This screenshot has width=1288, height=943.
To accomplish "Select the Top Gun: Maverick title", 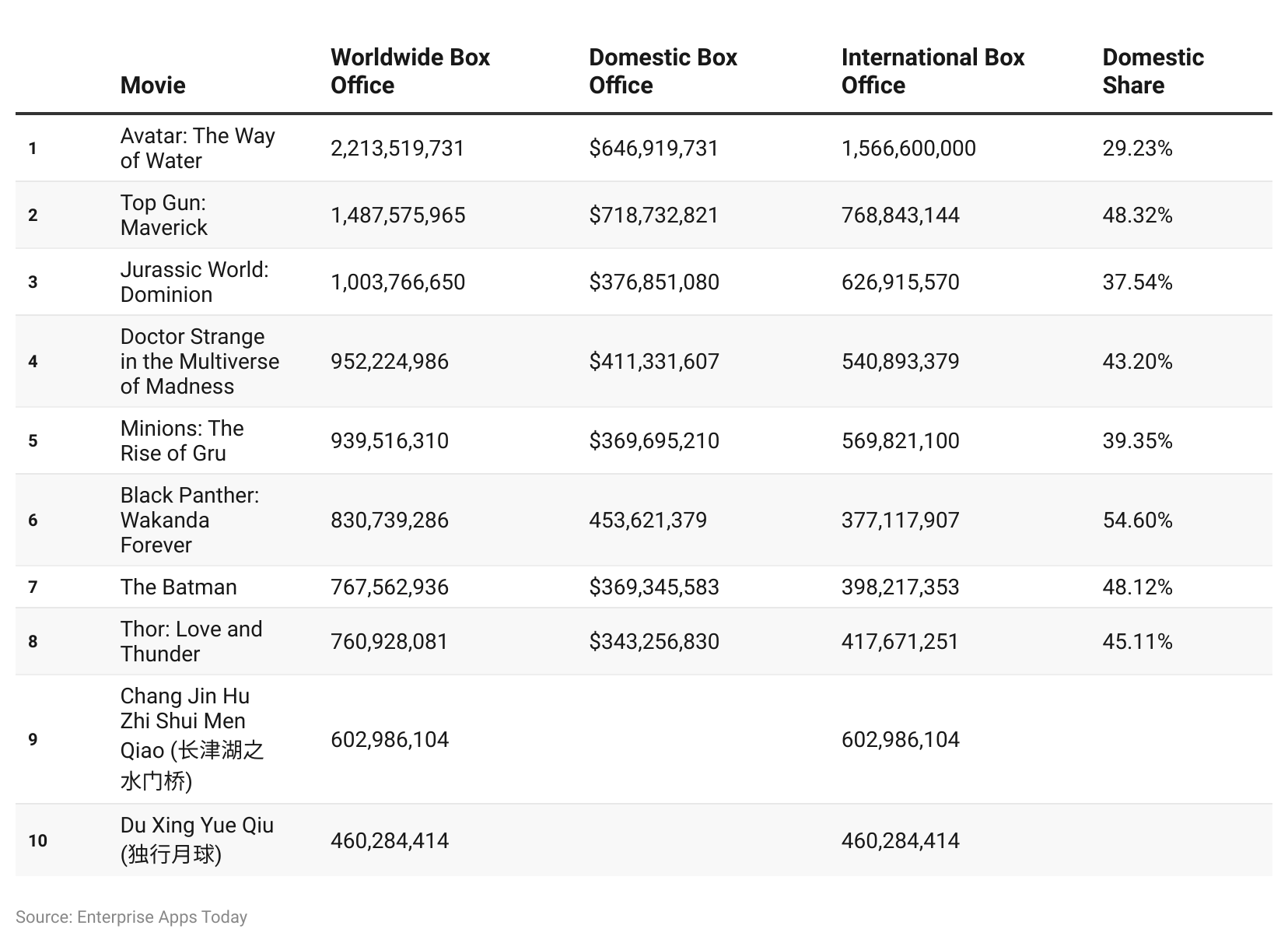I will [164, 215].
